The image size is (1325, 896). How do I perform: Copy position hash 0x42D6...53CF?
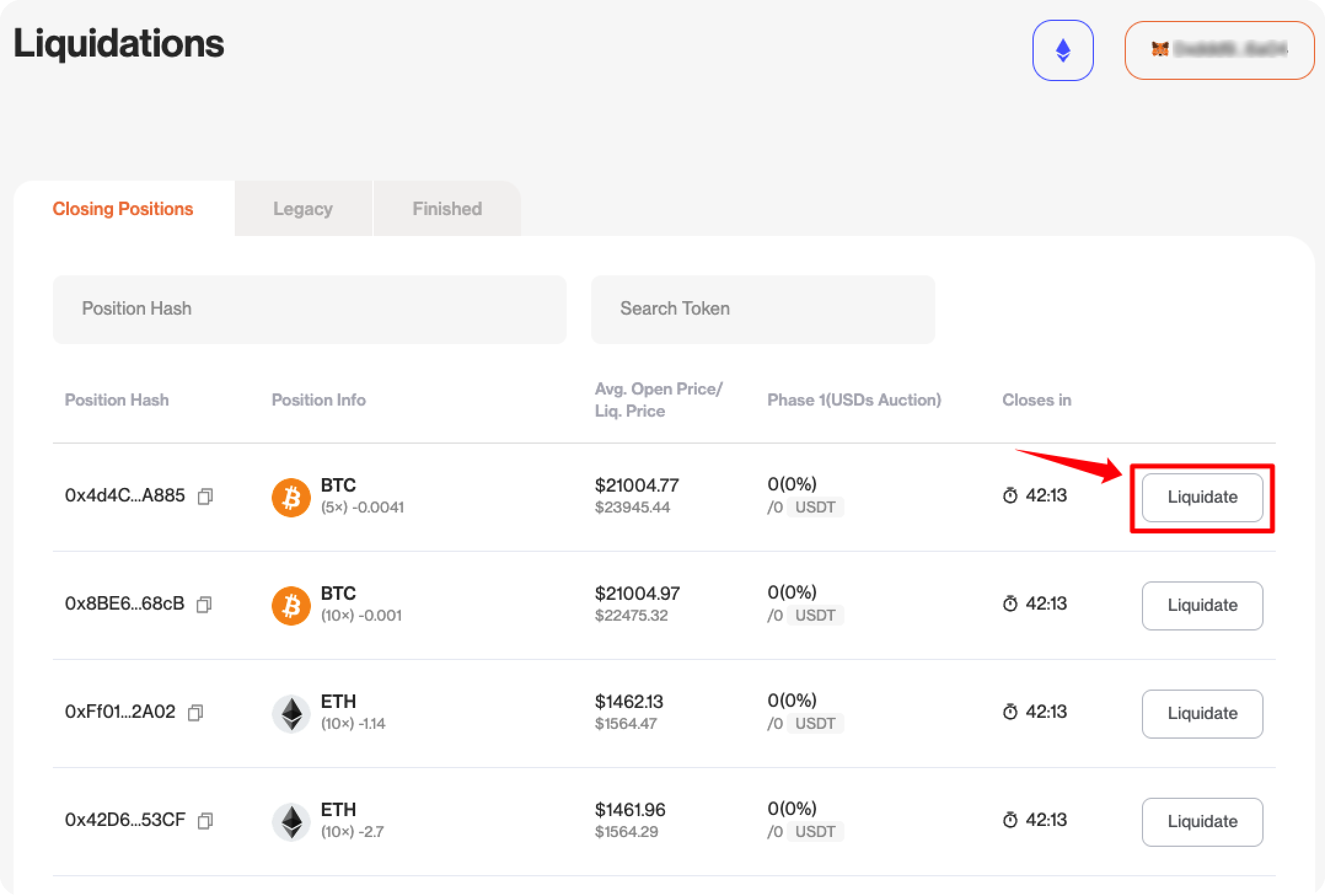[205, 821]
